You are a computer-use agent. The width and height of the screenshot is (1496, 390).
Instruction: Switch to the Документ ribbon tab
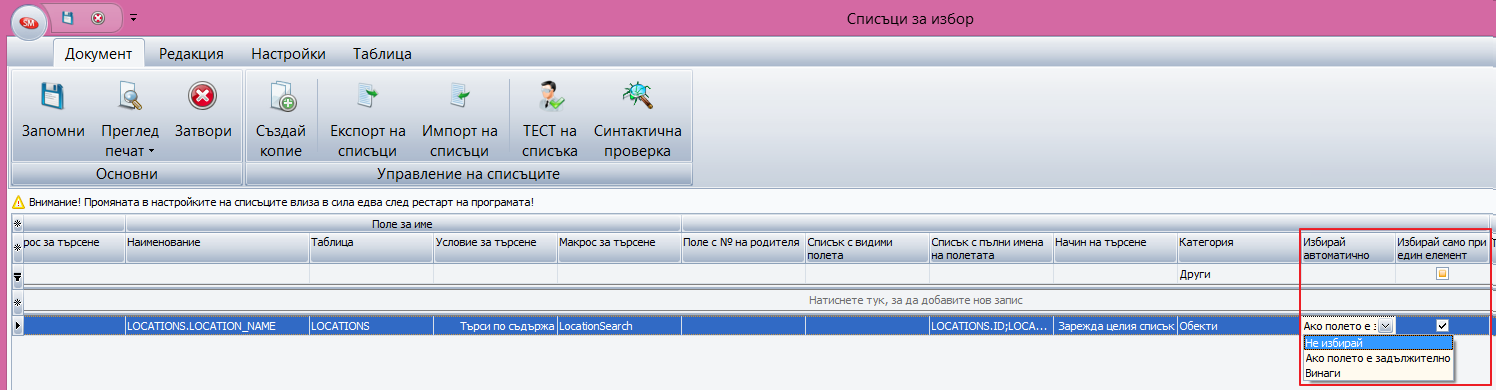[x=98, y=54]
